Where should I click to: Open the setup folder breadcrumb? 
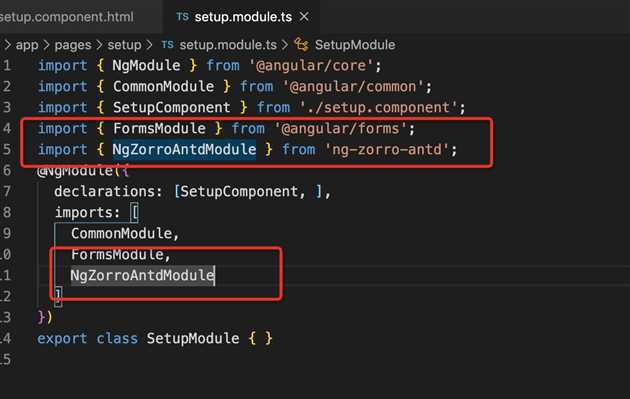124,45
